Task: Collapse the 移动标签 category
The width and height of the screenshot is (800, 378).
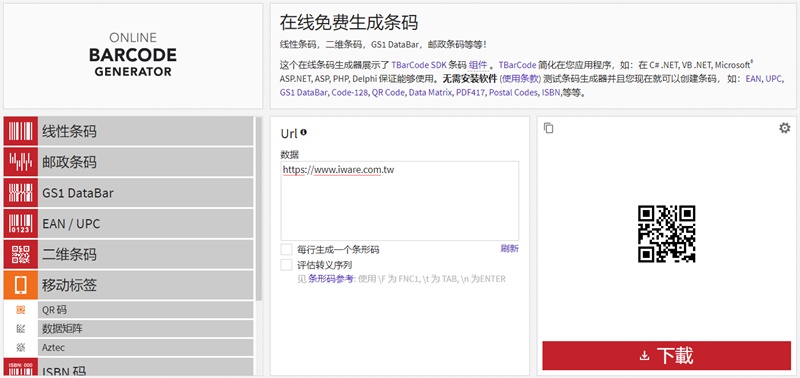Action: pos(129,285)
